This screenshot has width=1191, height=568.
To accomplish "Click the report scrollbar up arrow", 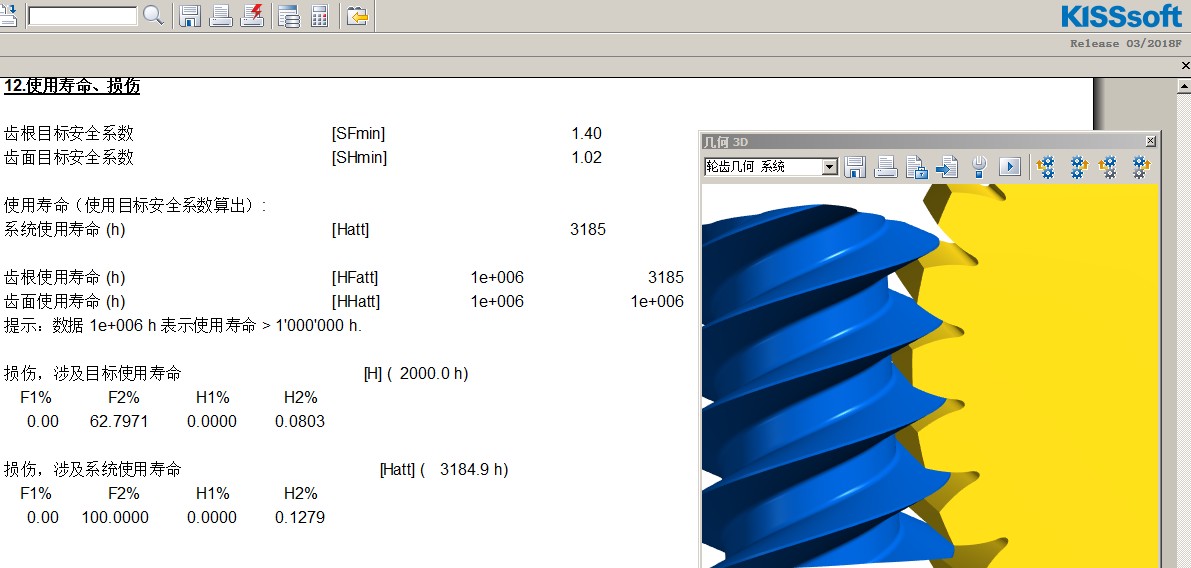I will point(1184,86).
